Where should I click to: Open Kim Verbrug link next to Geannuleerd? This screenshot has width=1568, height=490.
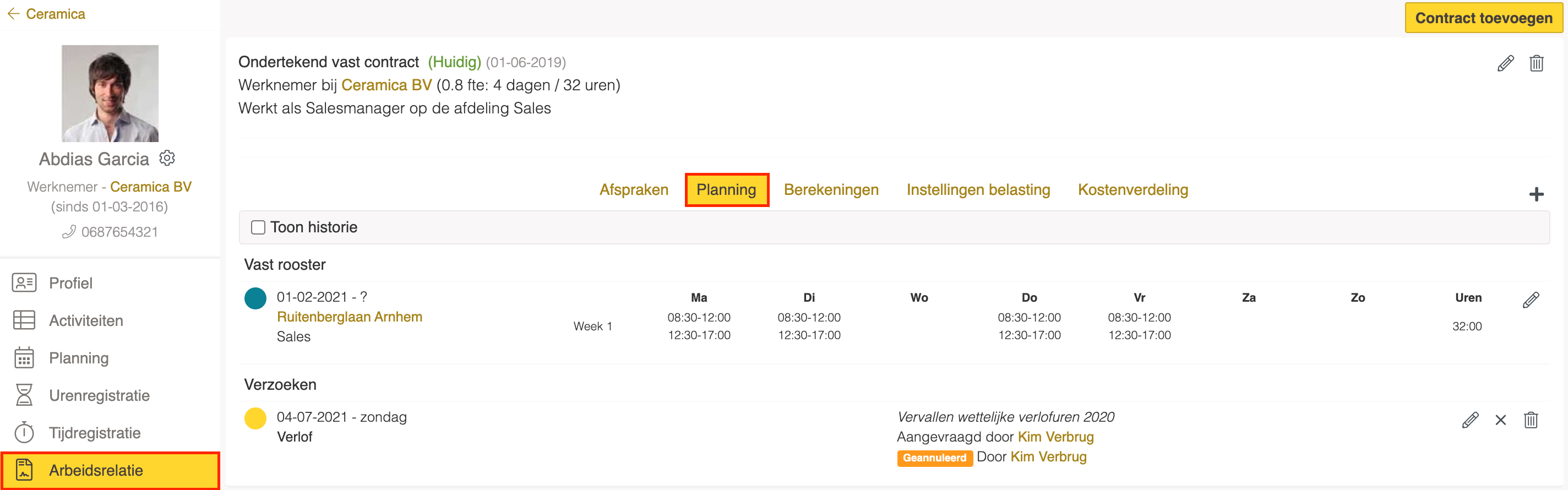(x=1048, y=457)
